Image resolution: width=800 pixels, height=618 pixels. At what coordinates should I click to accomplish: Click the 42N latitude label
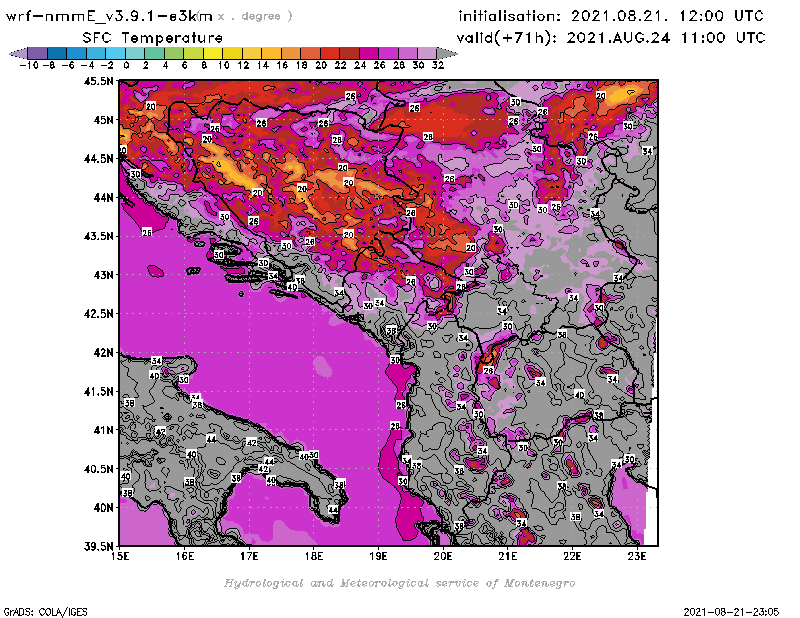click(x=103, y=353)
